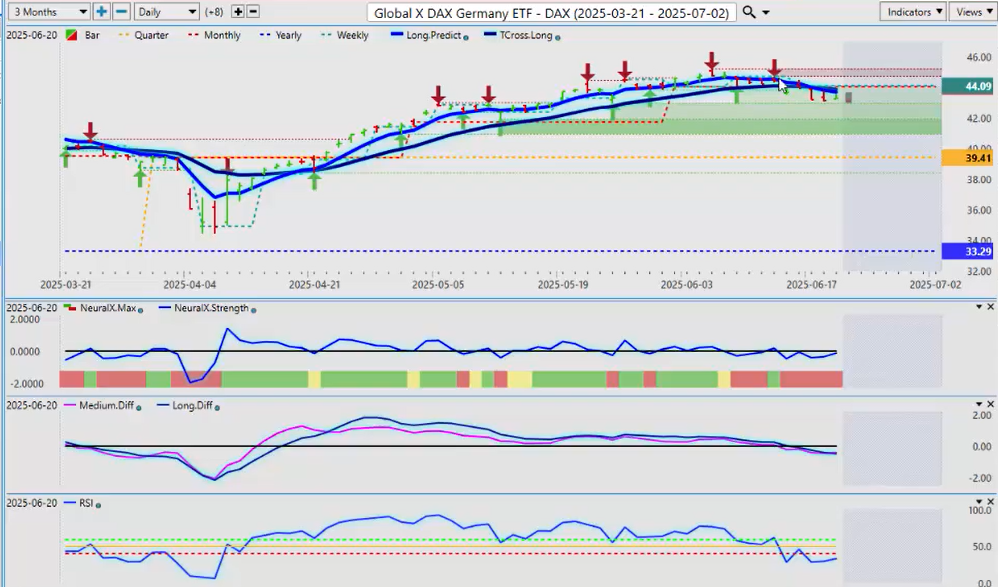This screenshot has height=587, width=998.
Task: Open the Views dropdown
Action: tap(973, 11)
